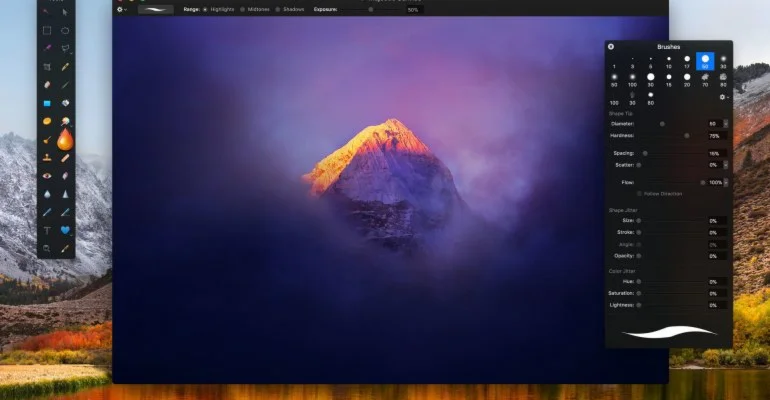Select the Type tool
Image resolution: width=770 pixels, height=400 pixels.
tap(47, 230)
